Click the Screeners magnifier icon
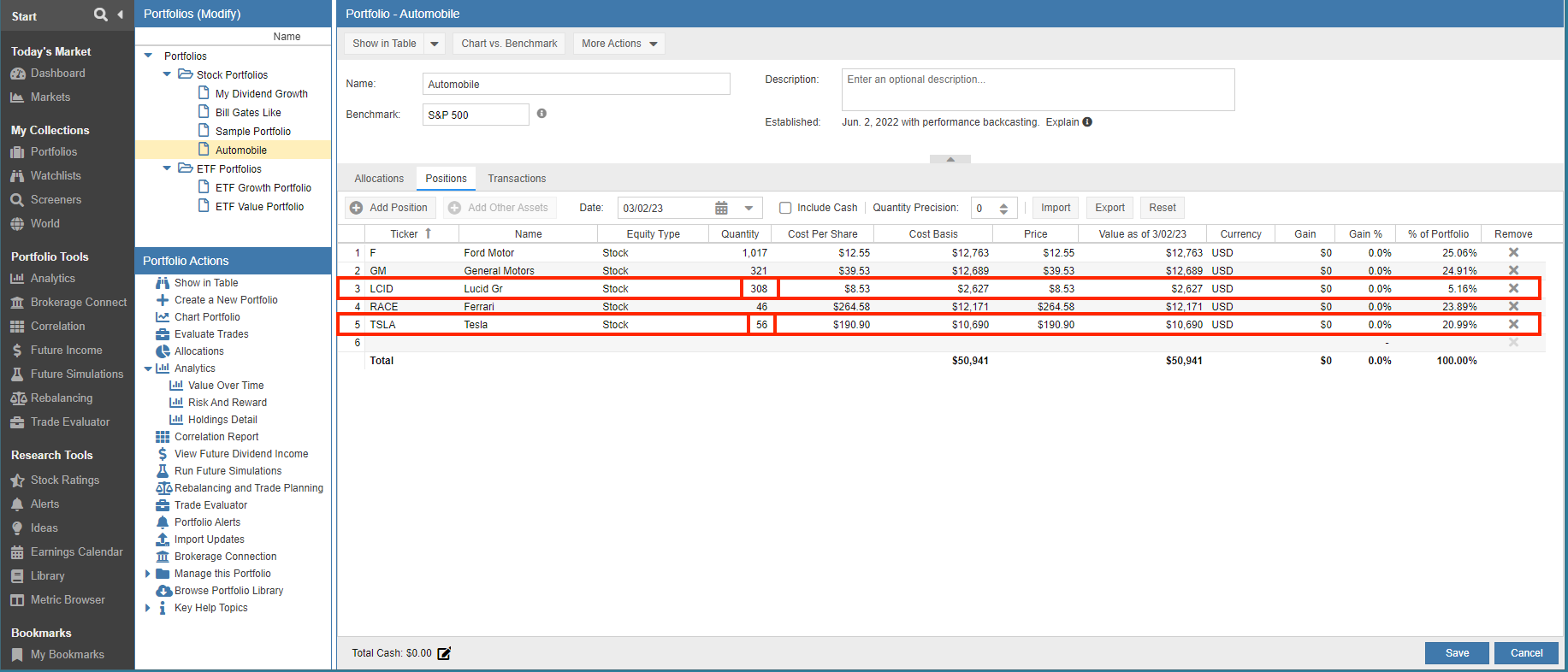 (17, 200)
